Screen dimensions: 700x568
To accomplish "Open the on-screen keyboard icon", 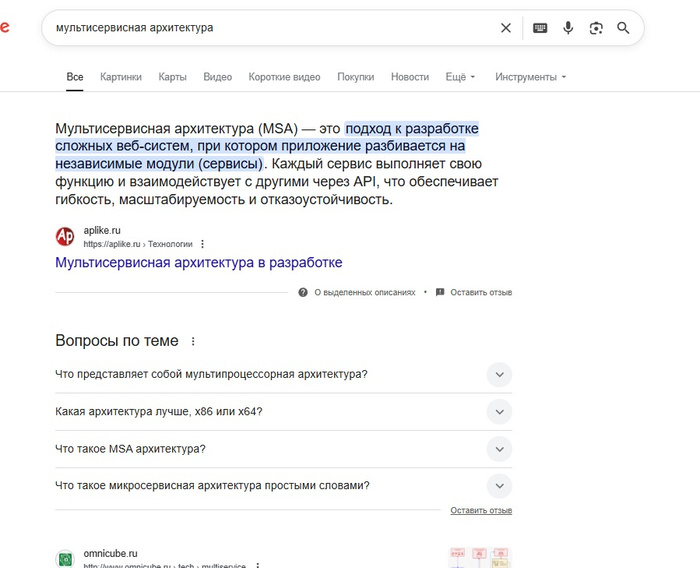I will click(540, 28).
